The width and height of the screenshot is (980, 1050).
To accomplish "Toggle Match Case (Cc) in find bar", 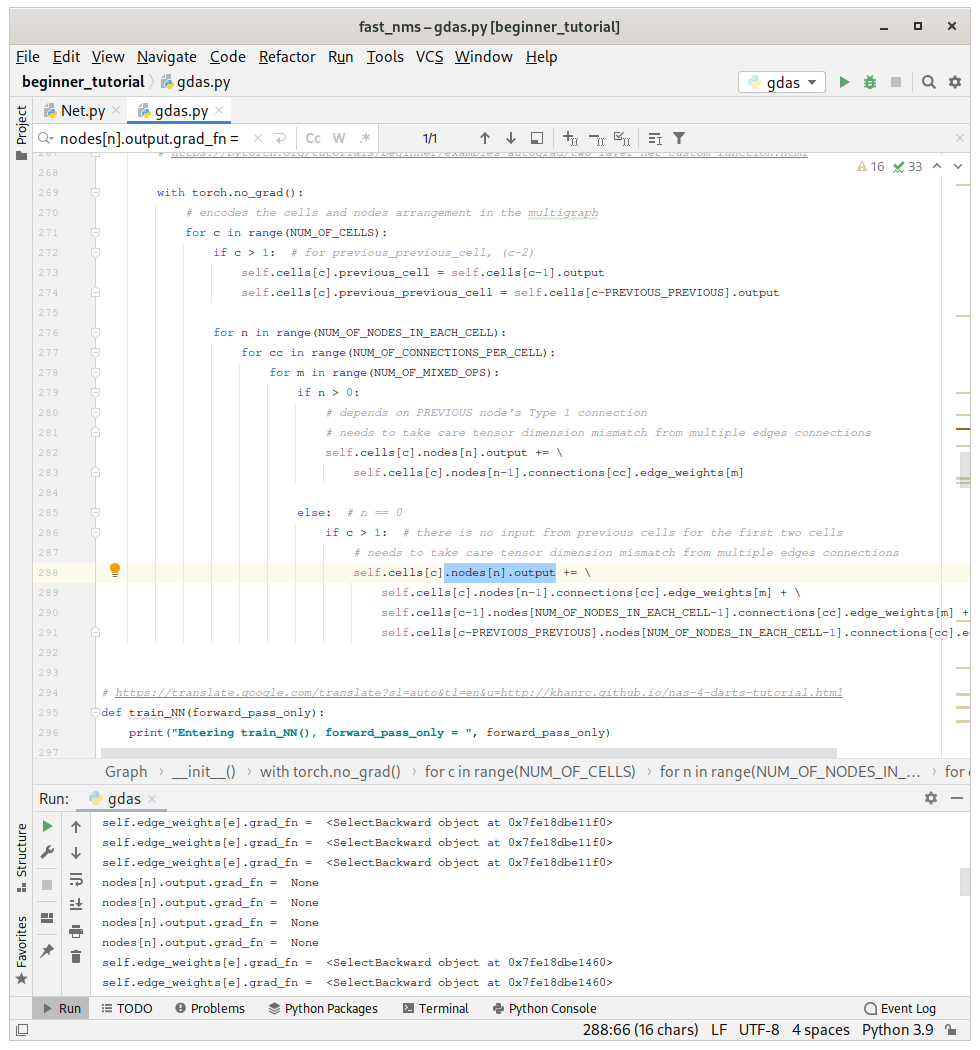I will [x=313, y=138].
